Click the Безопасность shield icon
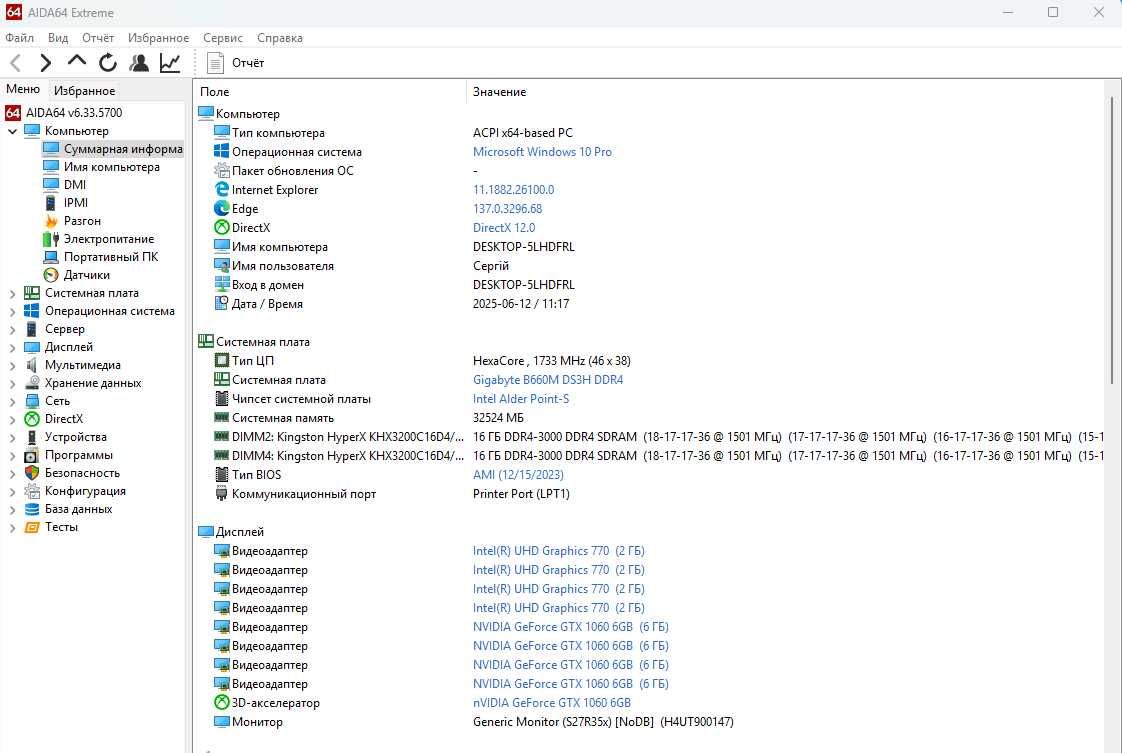The width and height of the screenshot is (1122, 753). point(32,473)
